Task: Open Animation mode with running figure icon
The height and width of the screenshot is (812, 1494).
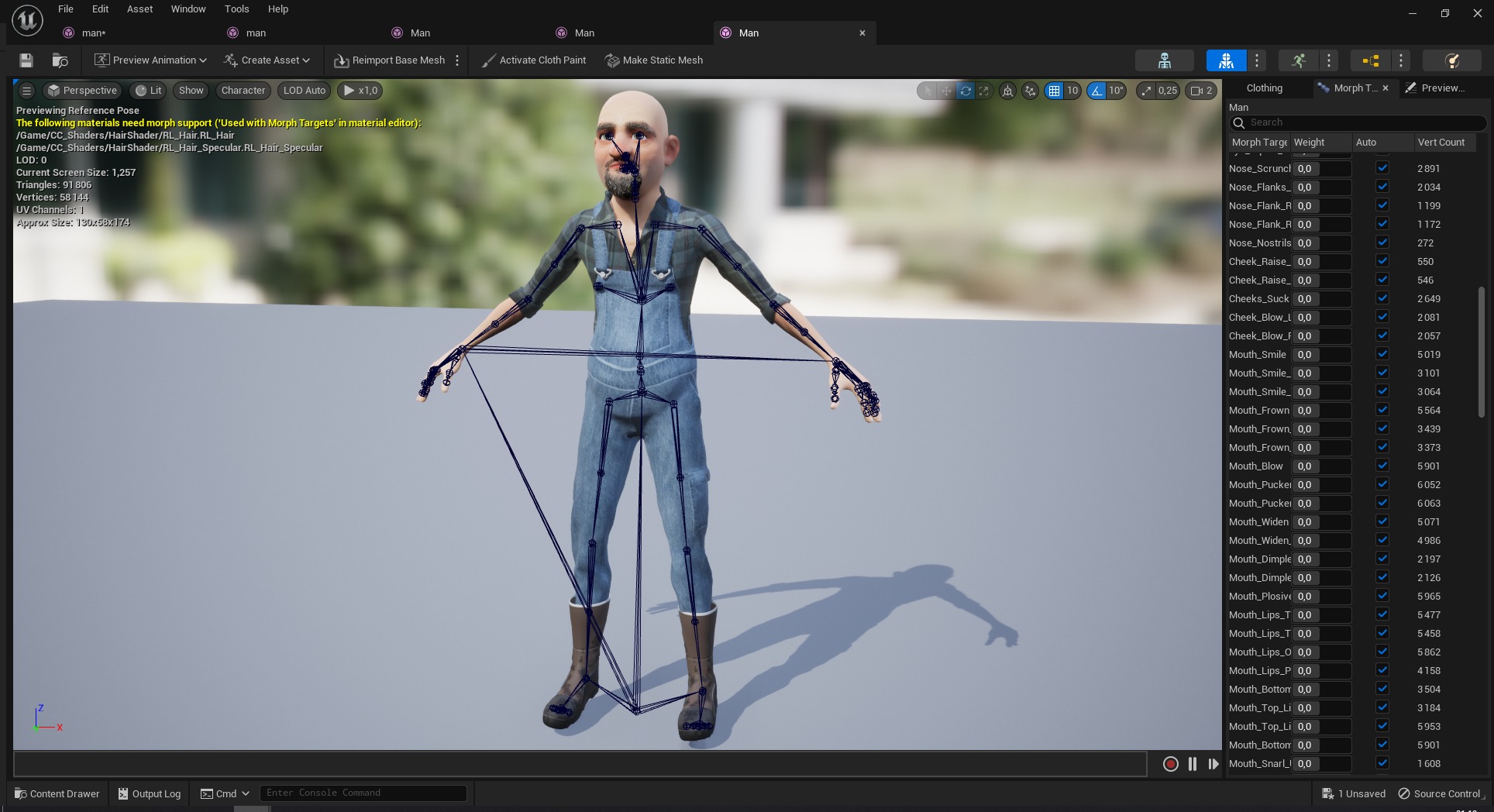Action: [x=1299, y=60]
